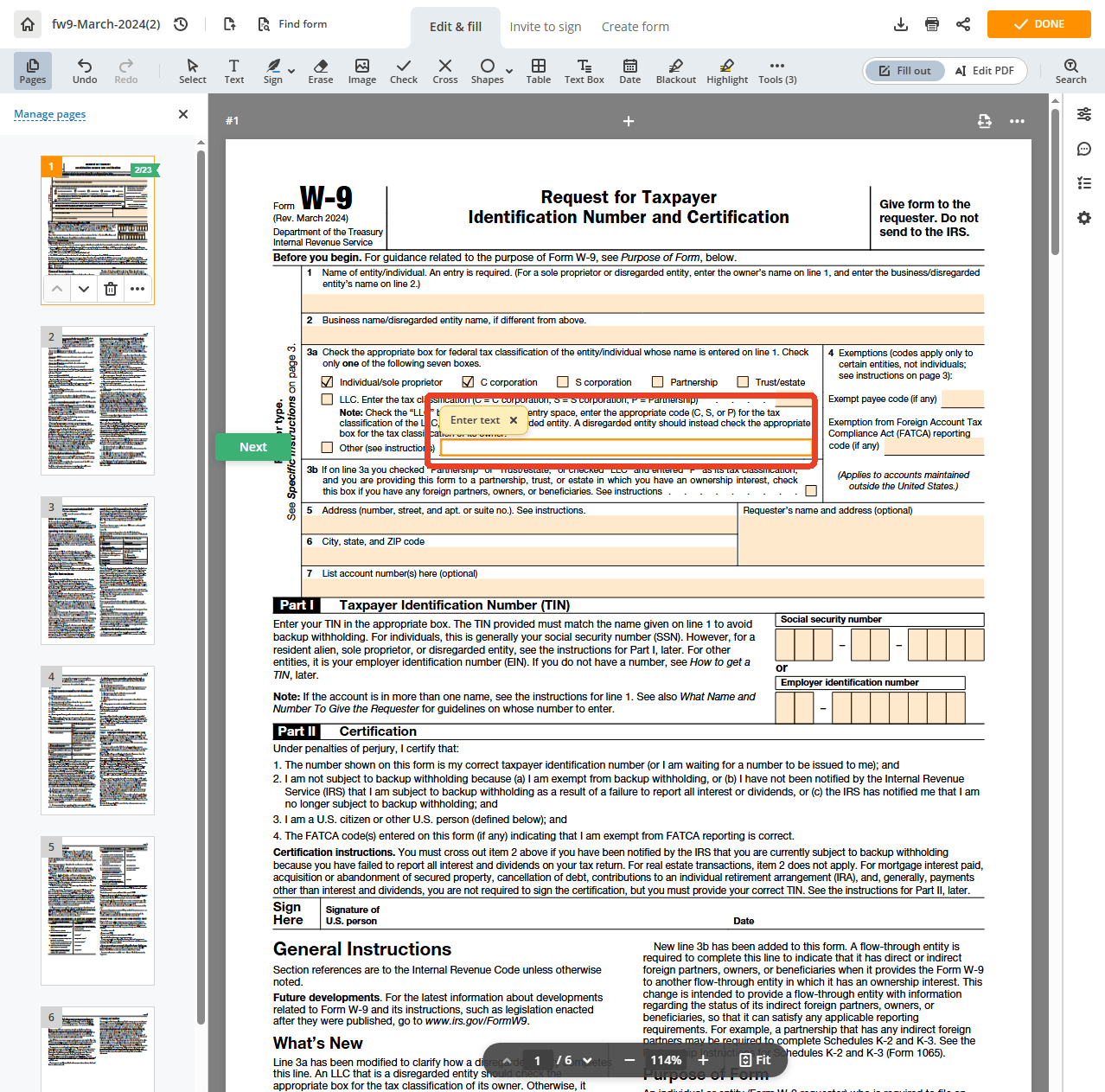Viewport: 1105px width, 1092px height.
Task: Open Find form search
Action: tap(292, 24)
